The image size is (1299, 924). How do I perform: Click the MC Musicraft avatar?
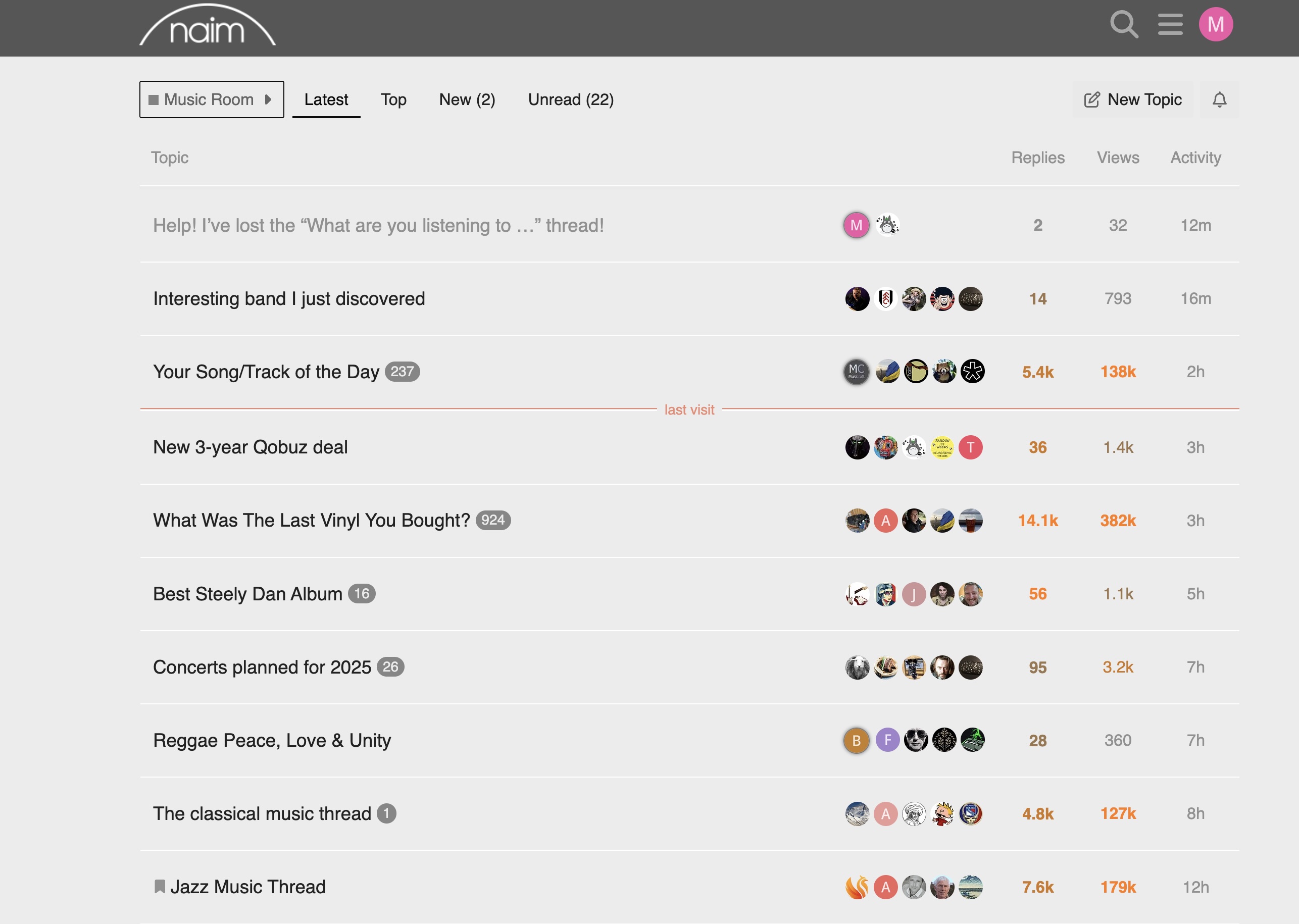tap(857, 372)
